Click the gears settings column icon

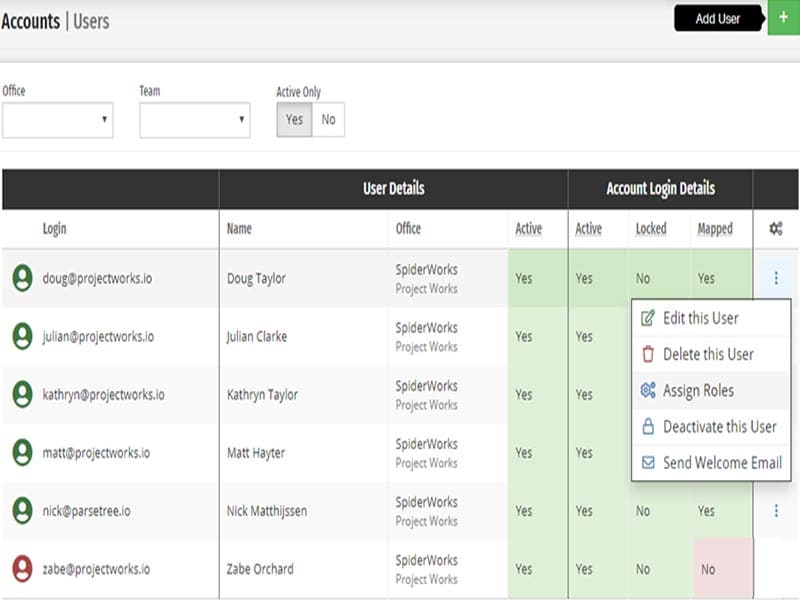point(776,229)
